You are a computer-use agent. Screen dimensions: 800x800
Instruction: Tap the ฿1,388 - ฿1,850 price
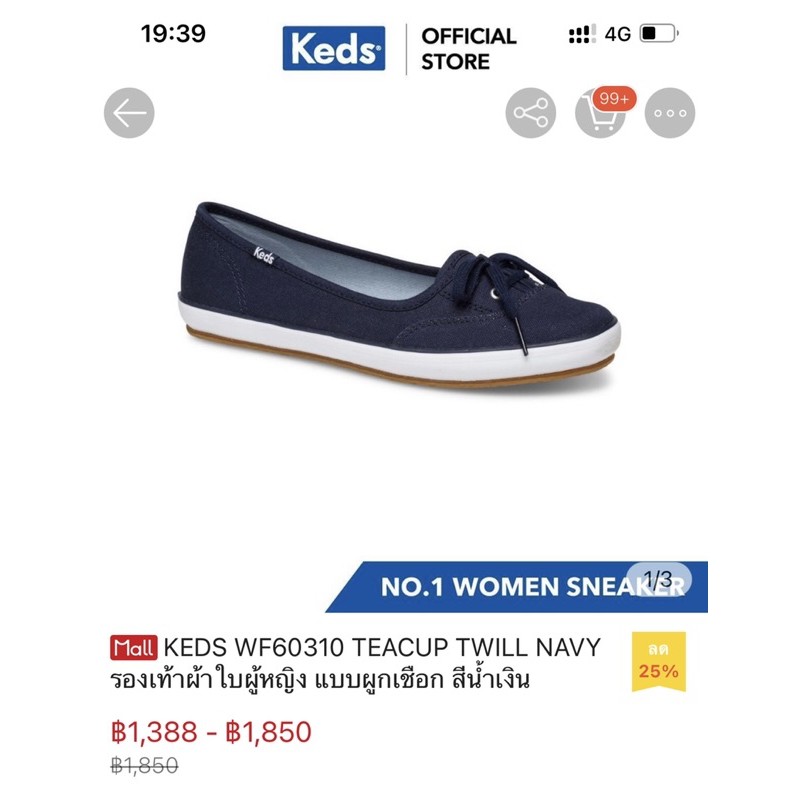coord(211,732)
